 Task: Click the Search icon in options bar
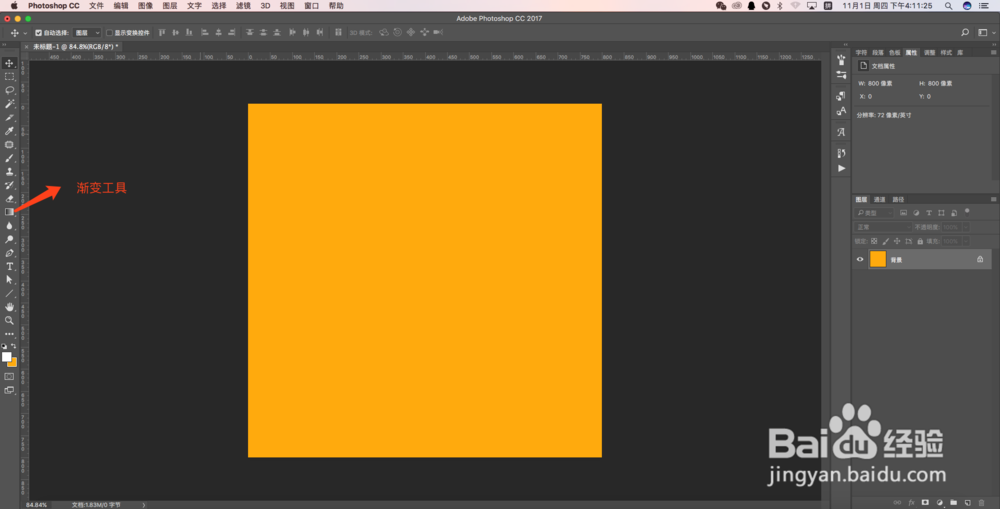[965, 33]
